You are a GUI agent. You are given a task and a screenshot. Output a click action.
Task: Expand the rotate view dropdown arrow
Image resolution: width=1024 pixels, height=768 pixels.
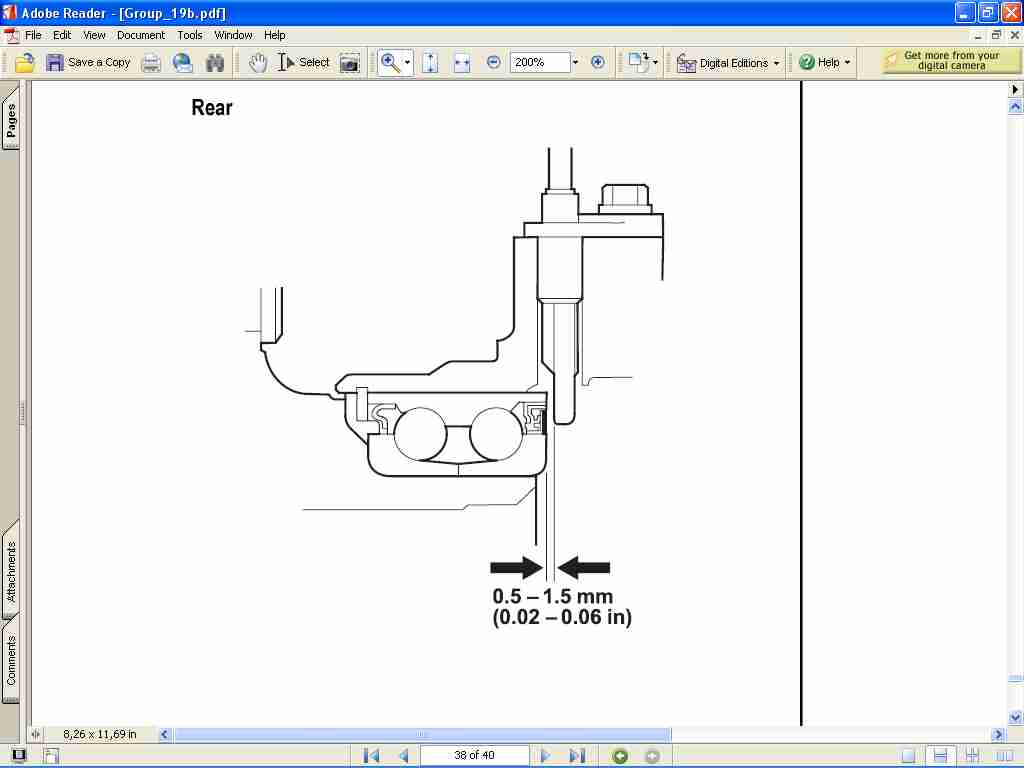[x=655, y=63]
